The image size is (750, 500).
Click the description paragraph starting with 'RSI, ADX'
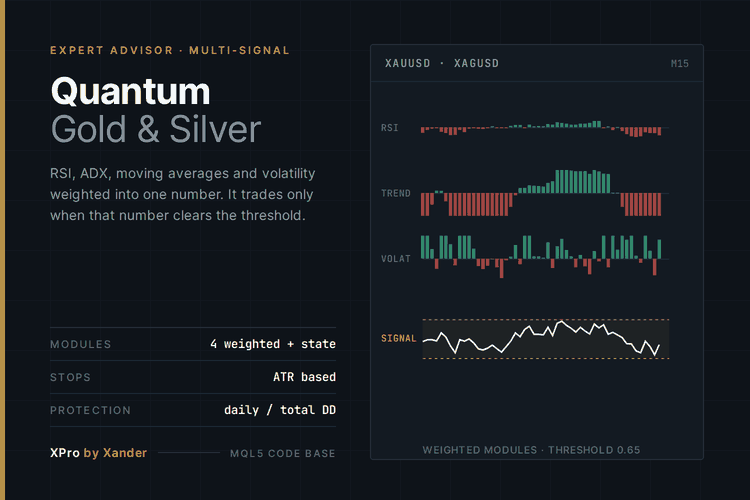click(x=183, y=194)
